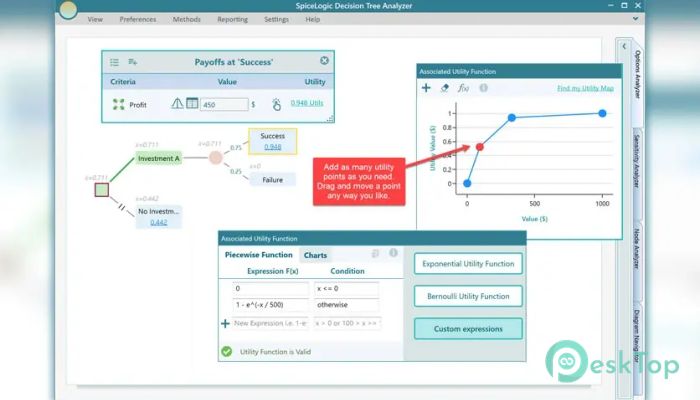Open the Help menu
Image resolution: width=700 pixels, height=400 pixels.
click(x=312, y=19)
